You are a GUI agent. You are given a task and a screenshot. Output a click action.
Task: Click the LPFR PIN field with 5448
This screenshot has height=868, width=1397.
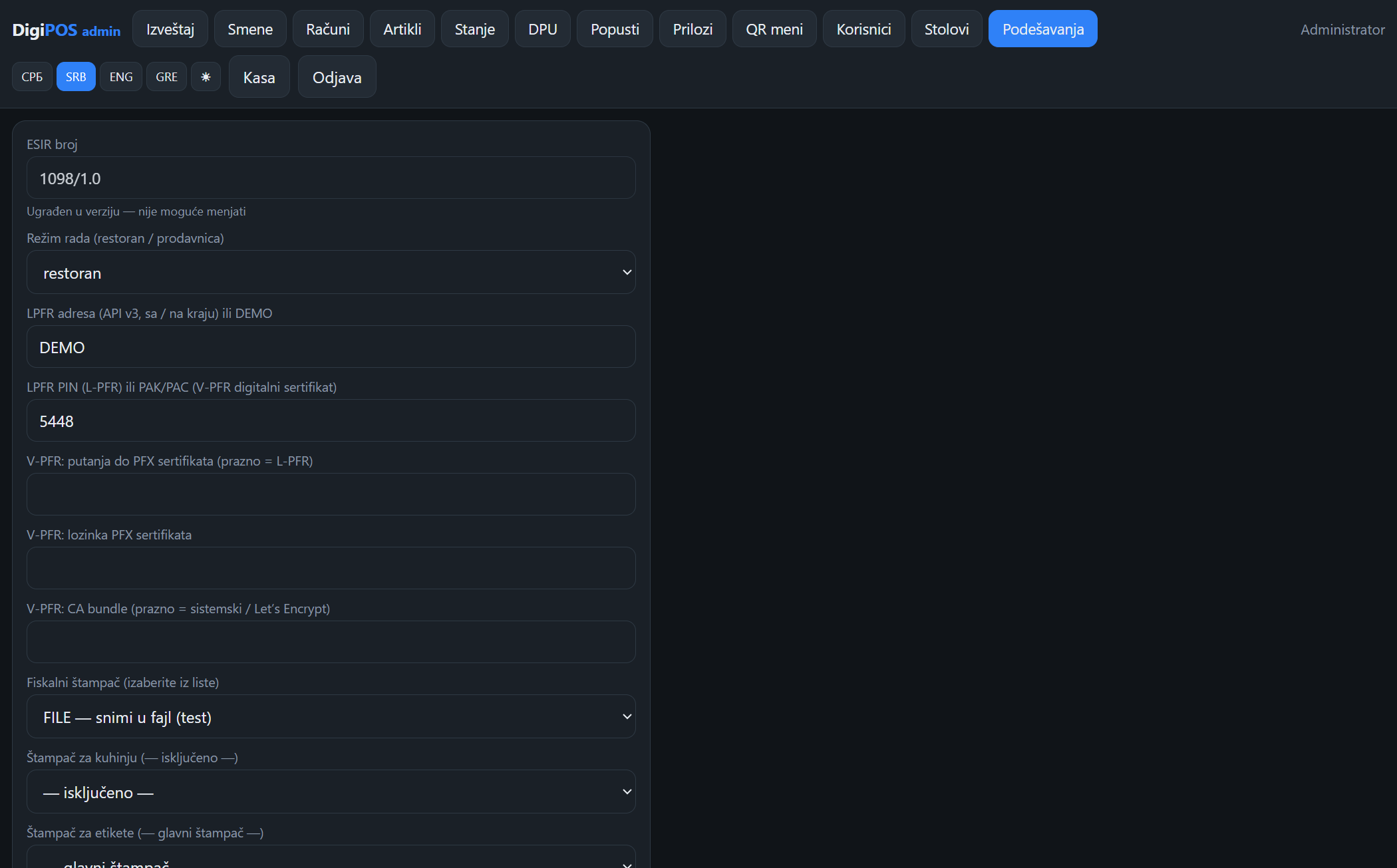point(331,421)
